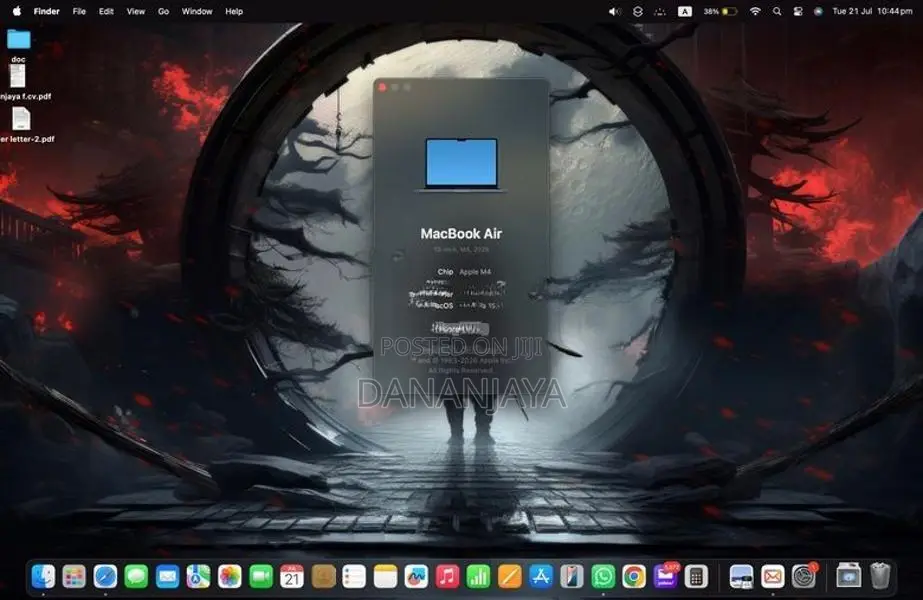
Task: Click the MacBook Air laptop image
Action: pos(461,165)
